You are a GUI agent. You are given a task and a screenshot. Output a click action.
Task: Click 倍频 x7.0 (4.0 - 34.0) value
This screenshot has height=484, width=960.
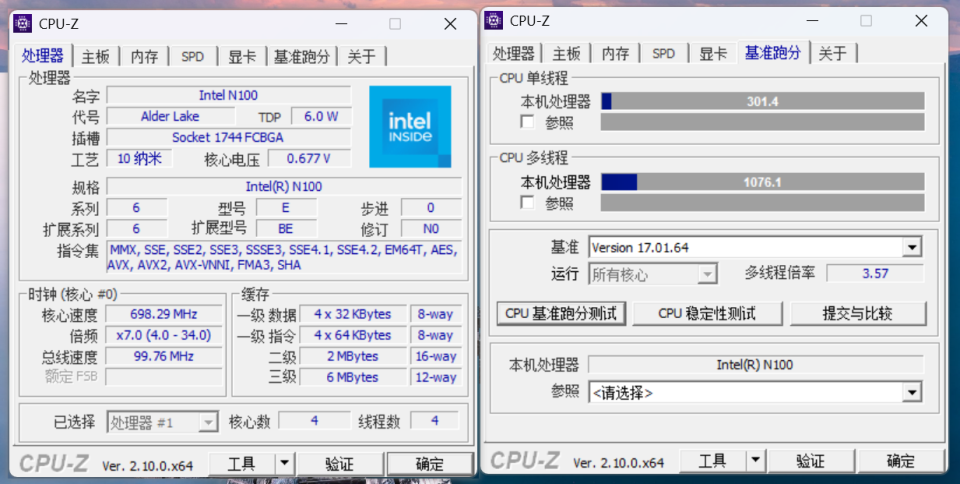(x=163, y=335)
